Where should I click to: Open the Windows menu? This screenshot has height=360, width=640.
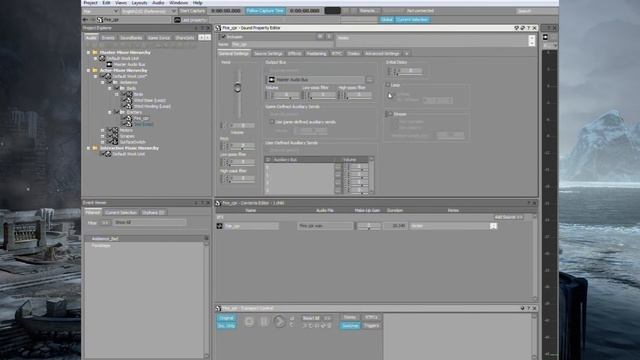coord(178,2)
